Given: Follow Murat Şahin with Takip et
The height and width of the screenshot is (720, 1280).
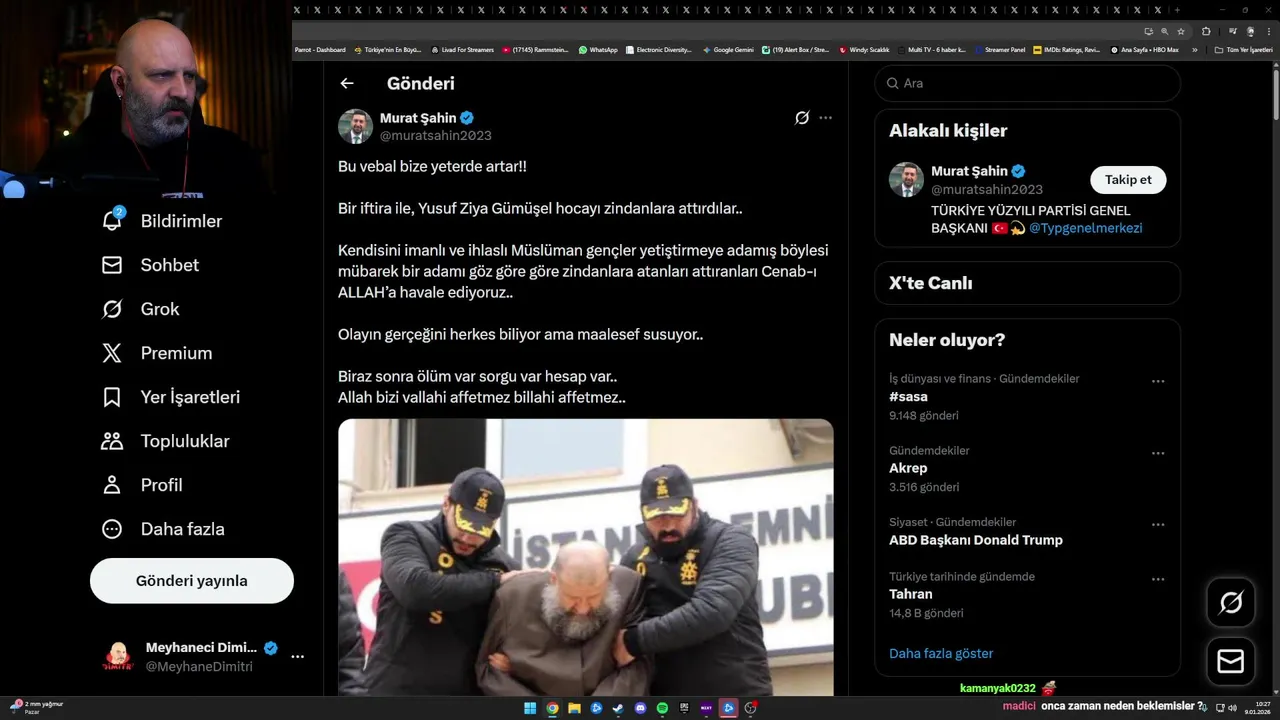Looking at the screenshot, I should pos(1128,180).
